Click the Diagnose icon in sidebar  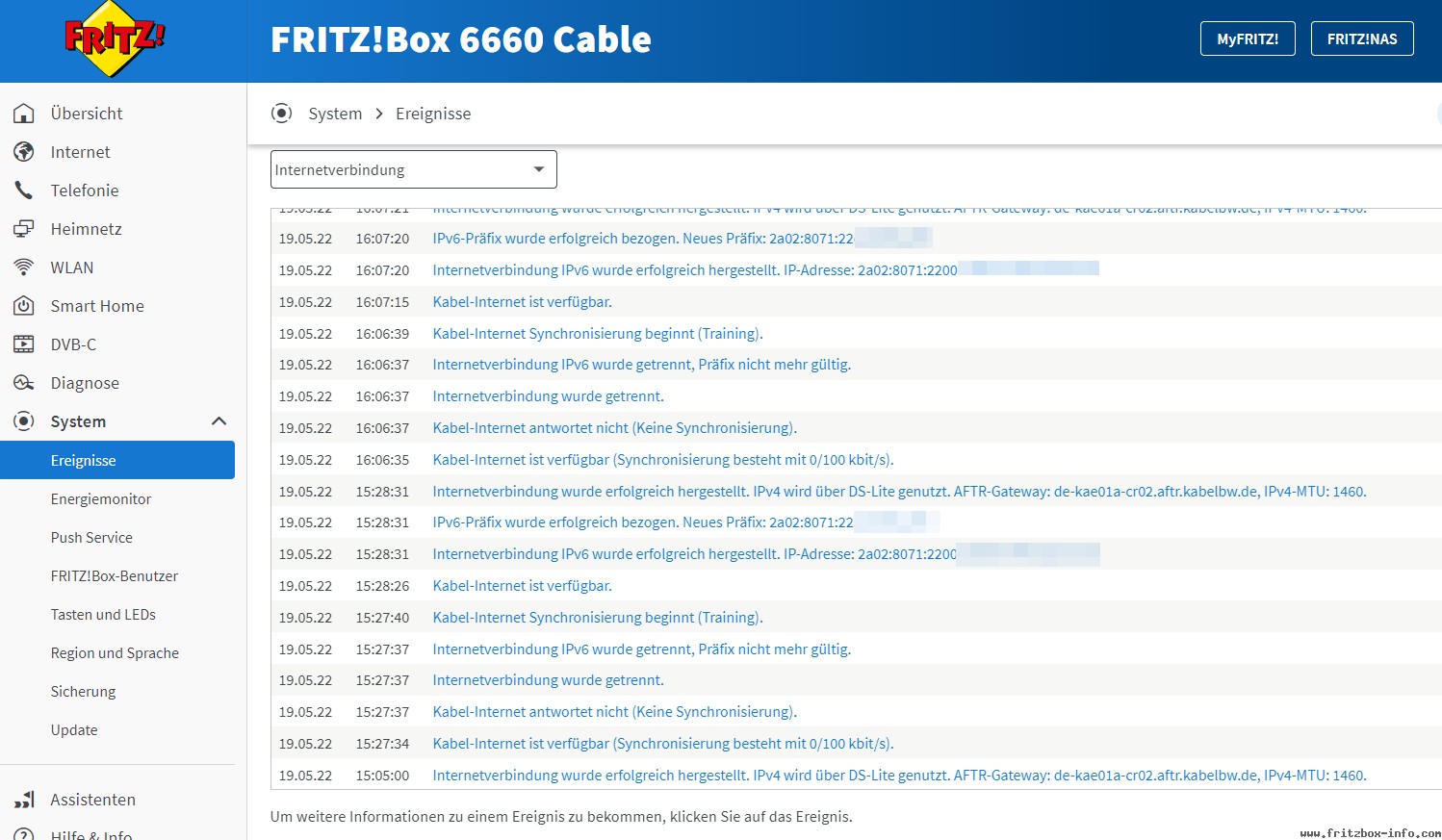(x=24, y=383)
